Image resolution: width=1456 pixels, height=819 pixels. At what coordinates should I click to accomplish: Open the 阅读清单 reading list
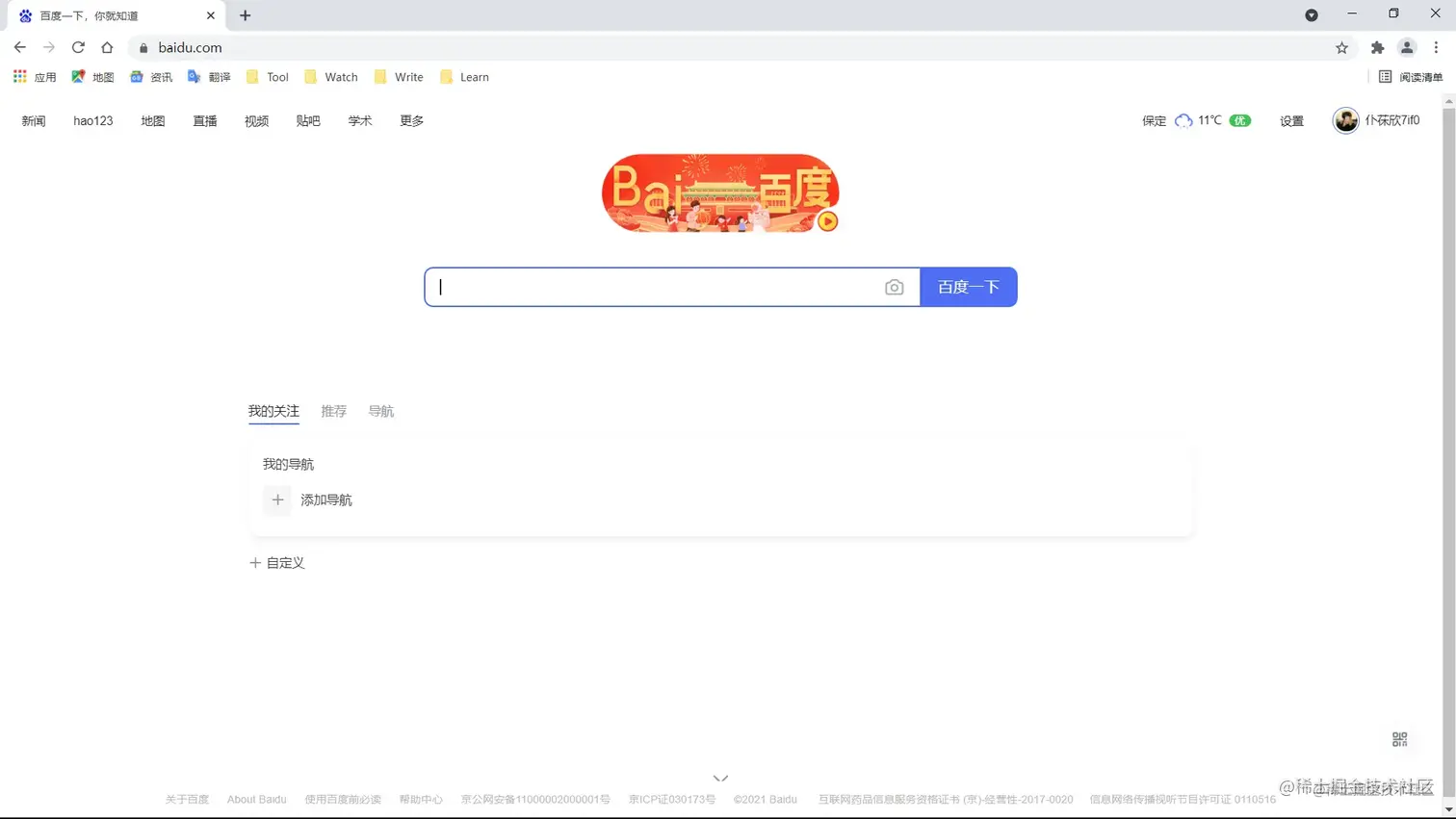coord(1411,77)
